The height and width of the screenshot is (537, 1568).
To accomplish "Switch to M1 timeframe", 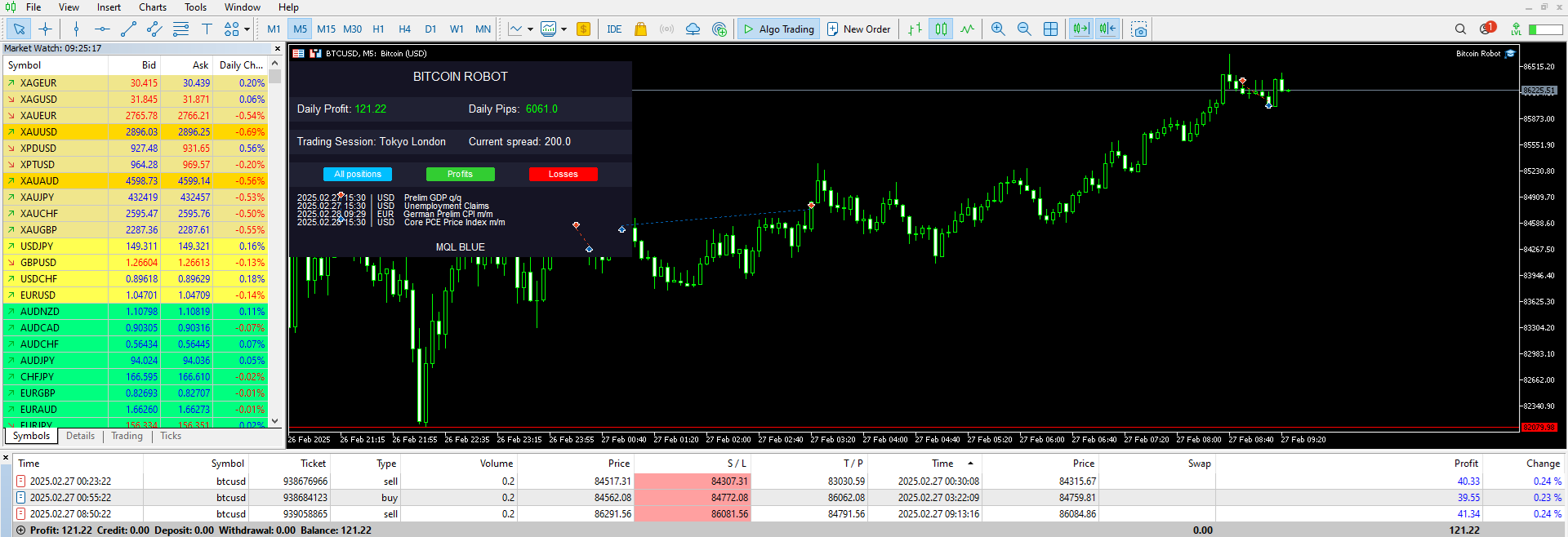I will pos(274,29).
